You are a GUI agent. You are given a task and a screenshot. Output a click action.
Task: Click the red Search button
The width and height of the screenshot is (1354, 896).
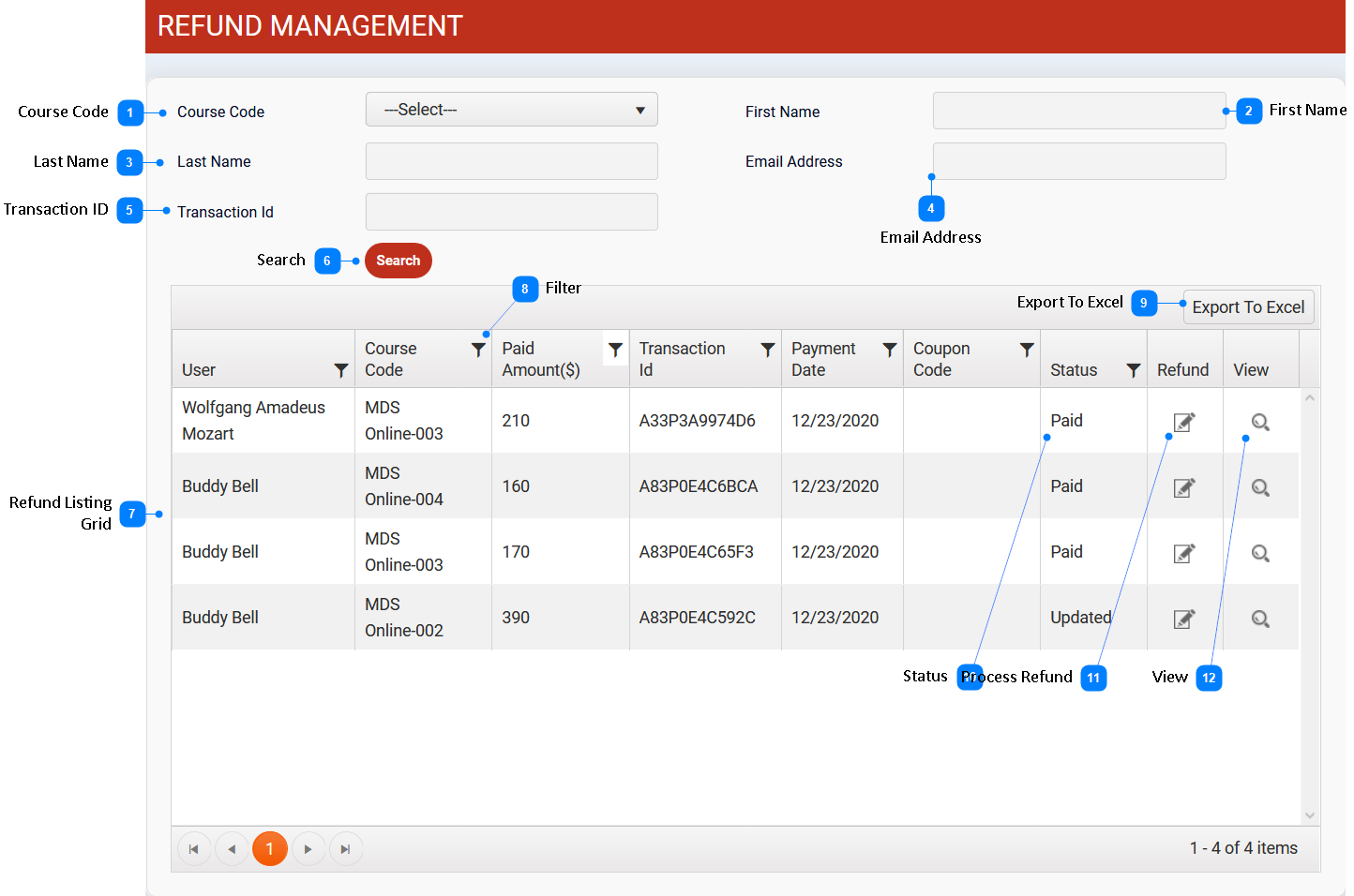[x=399, y=261]
